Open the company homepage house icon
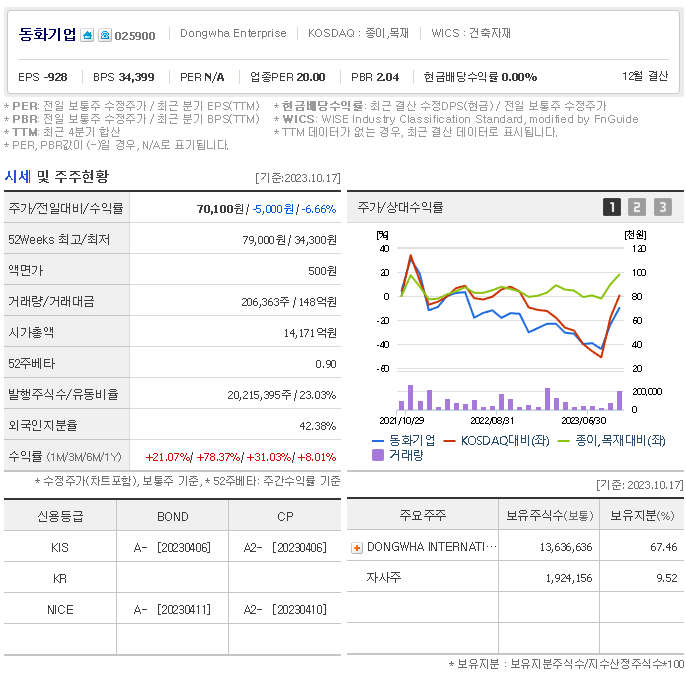Image resolution: width=686 pixels, height=679 pixels. 88,35
